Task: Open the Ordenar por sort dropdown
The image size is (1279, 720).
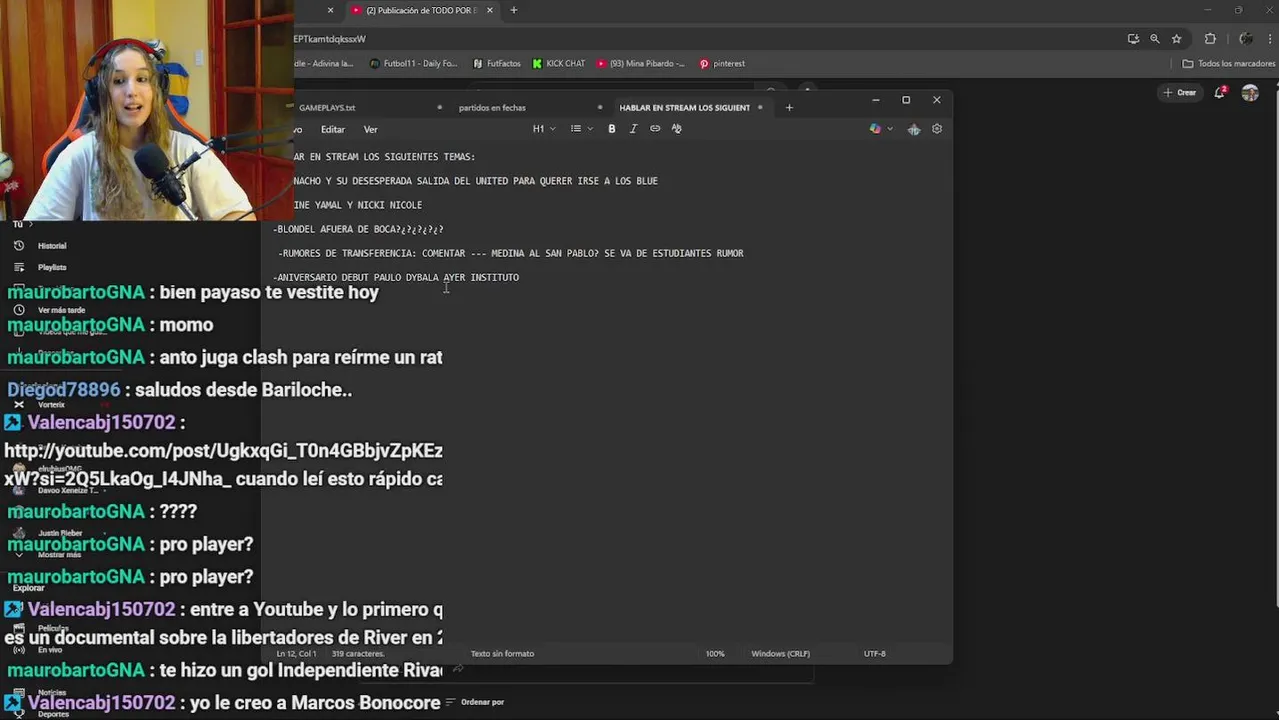Action: pos(476,702)
